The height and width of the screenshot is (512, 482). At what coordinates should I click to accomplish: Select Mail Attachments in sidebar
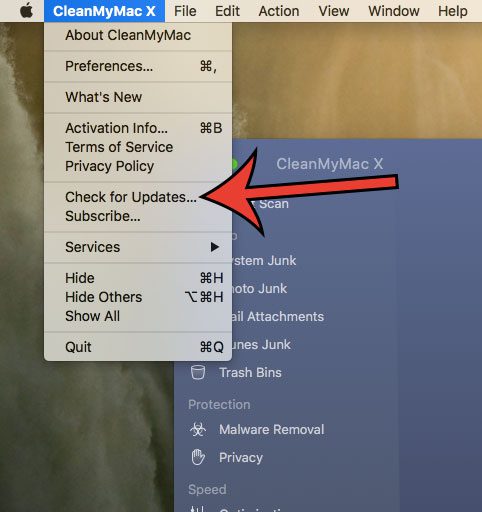point(277,316)
